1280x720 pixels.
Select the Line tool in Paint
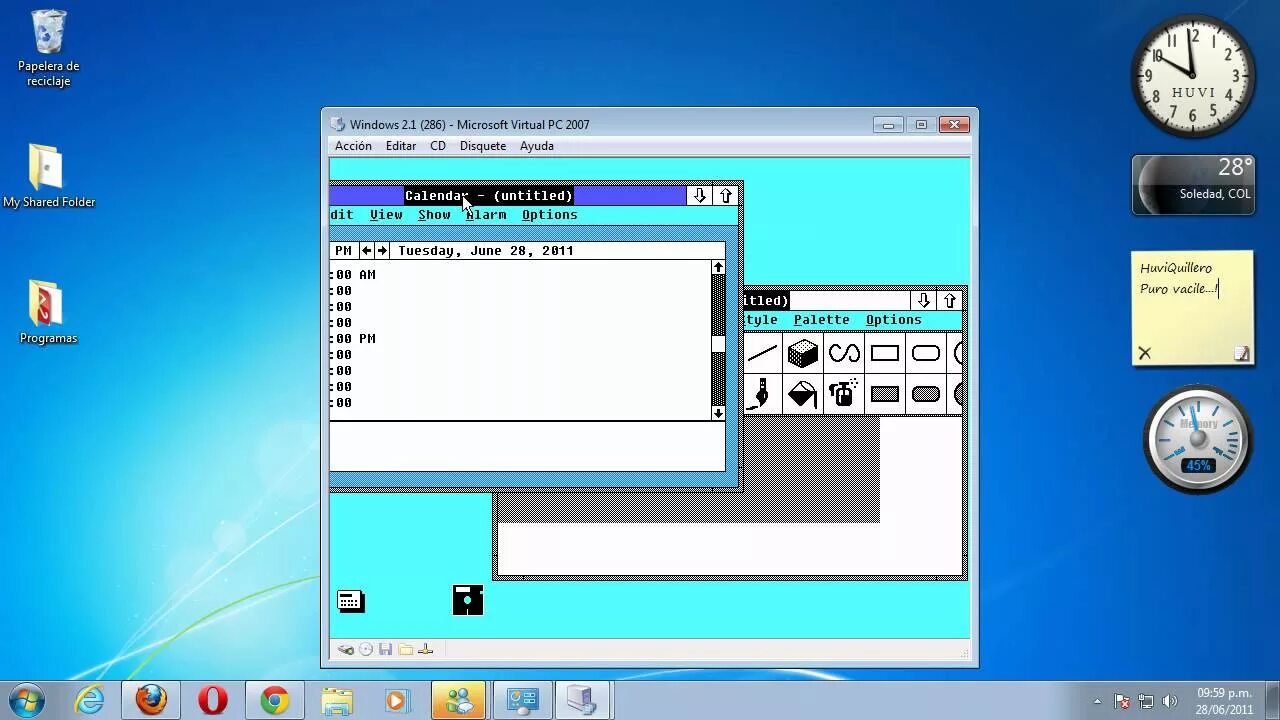coord(762,353)
